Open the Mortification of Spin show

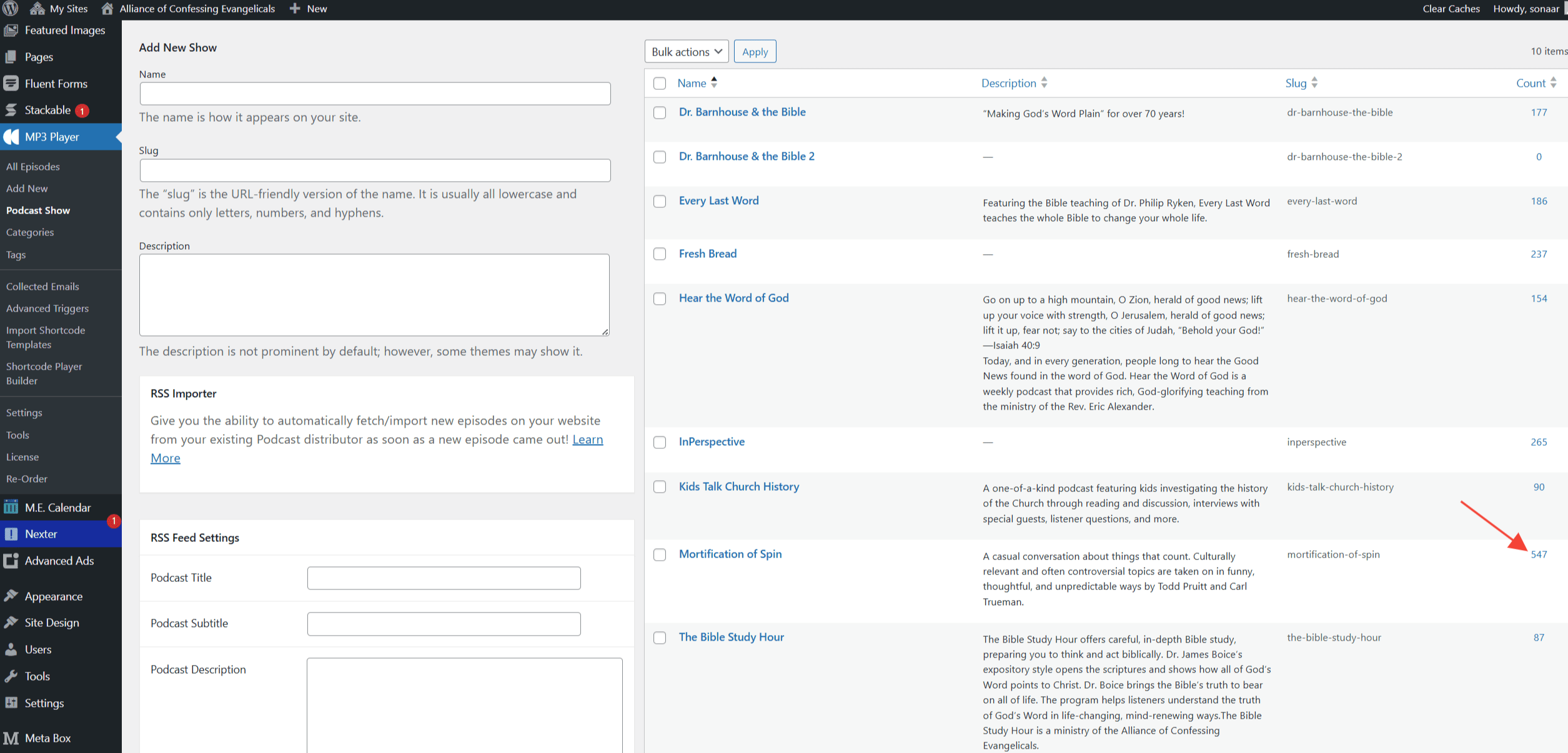[x=730, y=554]
